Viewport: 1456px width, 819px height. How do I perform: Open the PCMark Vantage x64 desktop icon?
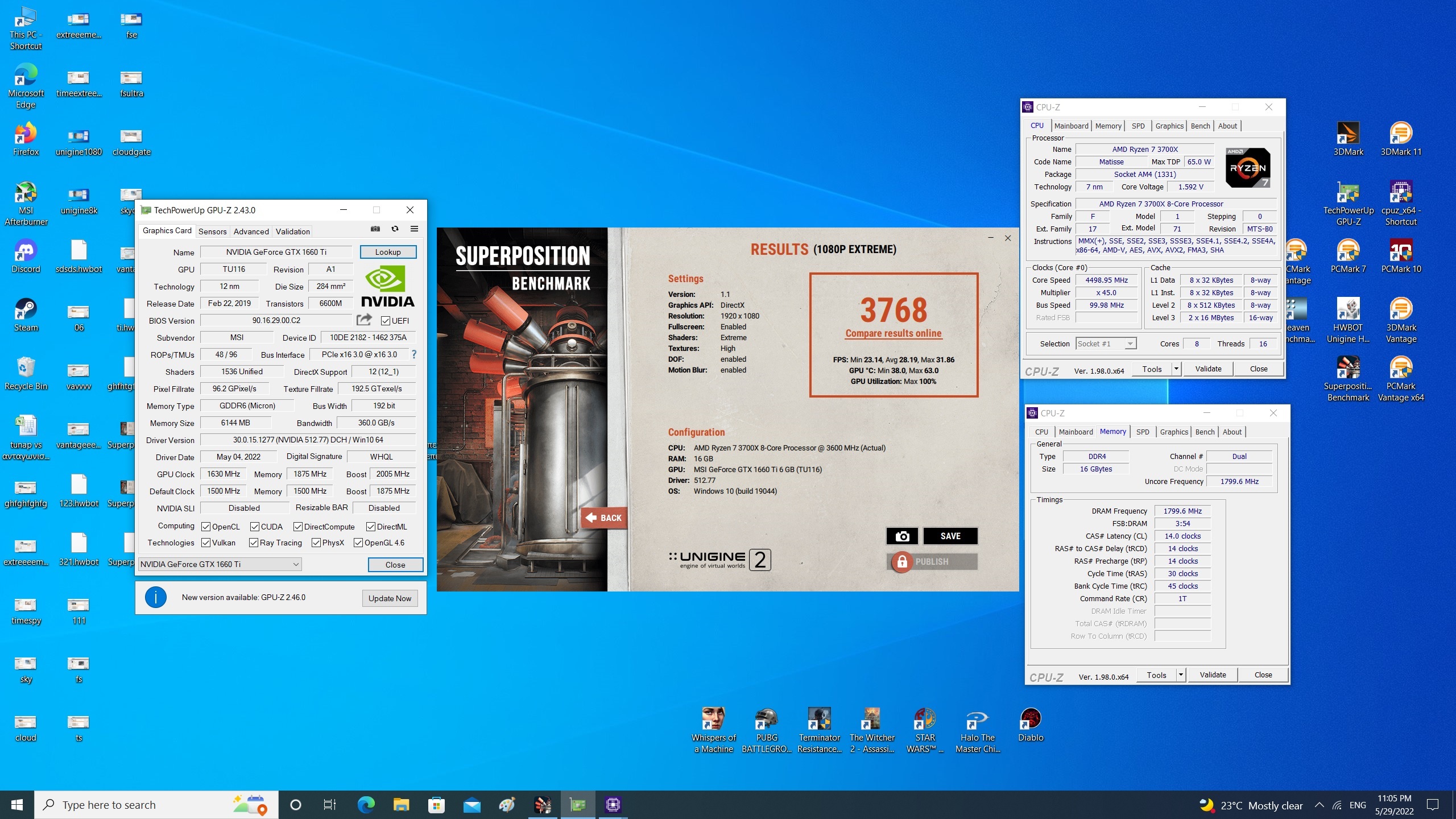pos(1401,379)
